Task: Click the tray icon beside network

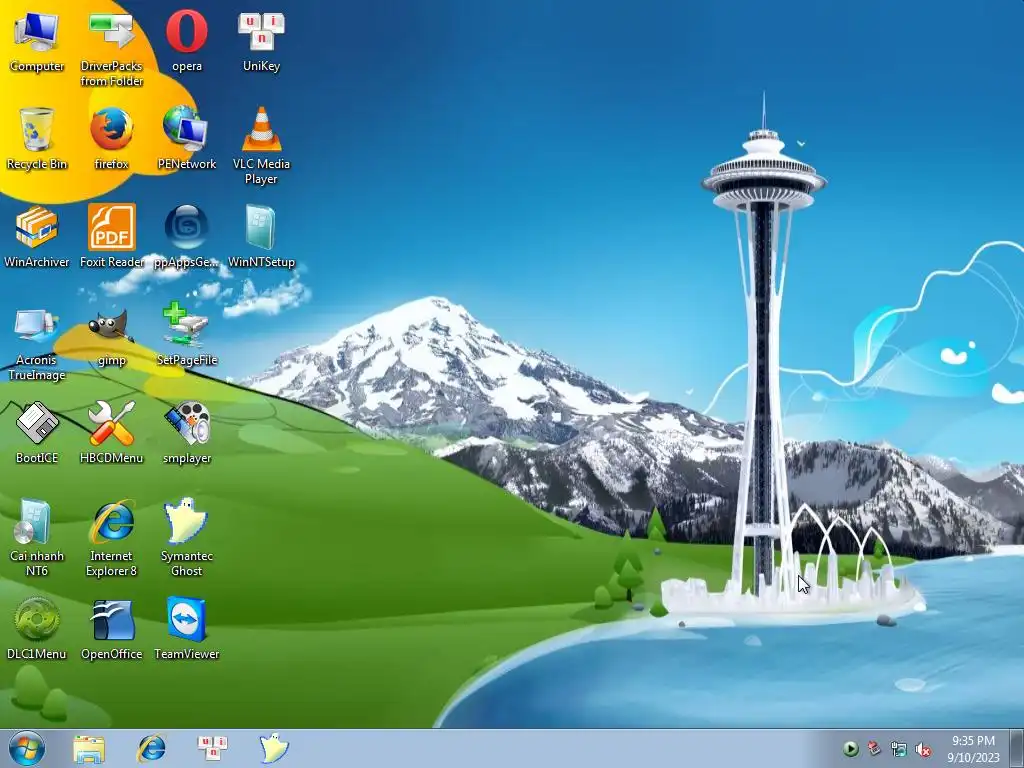Action: coord(874,749)
